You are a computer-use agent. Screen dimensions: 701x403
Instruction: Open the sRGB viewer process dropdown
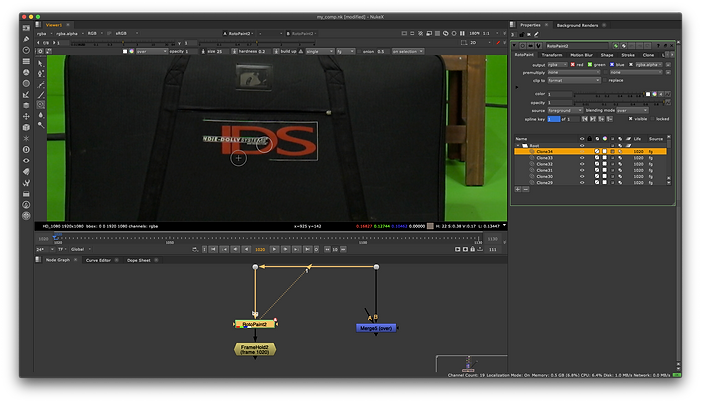pos(127,33)
